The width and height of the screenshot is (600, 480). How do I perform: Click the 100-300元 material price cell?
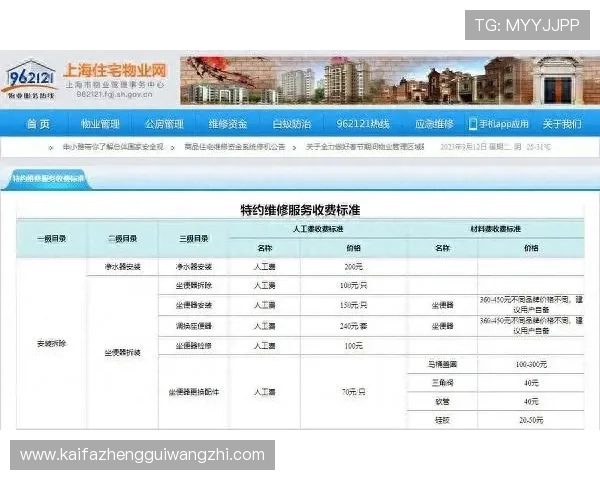click(531, 364)
